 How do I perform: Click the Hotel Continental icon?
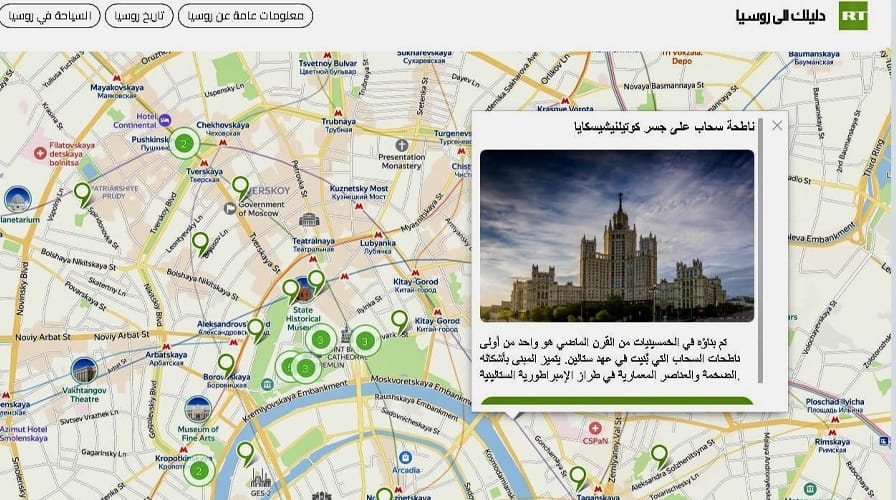[165, 120]
